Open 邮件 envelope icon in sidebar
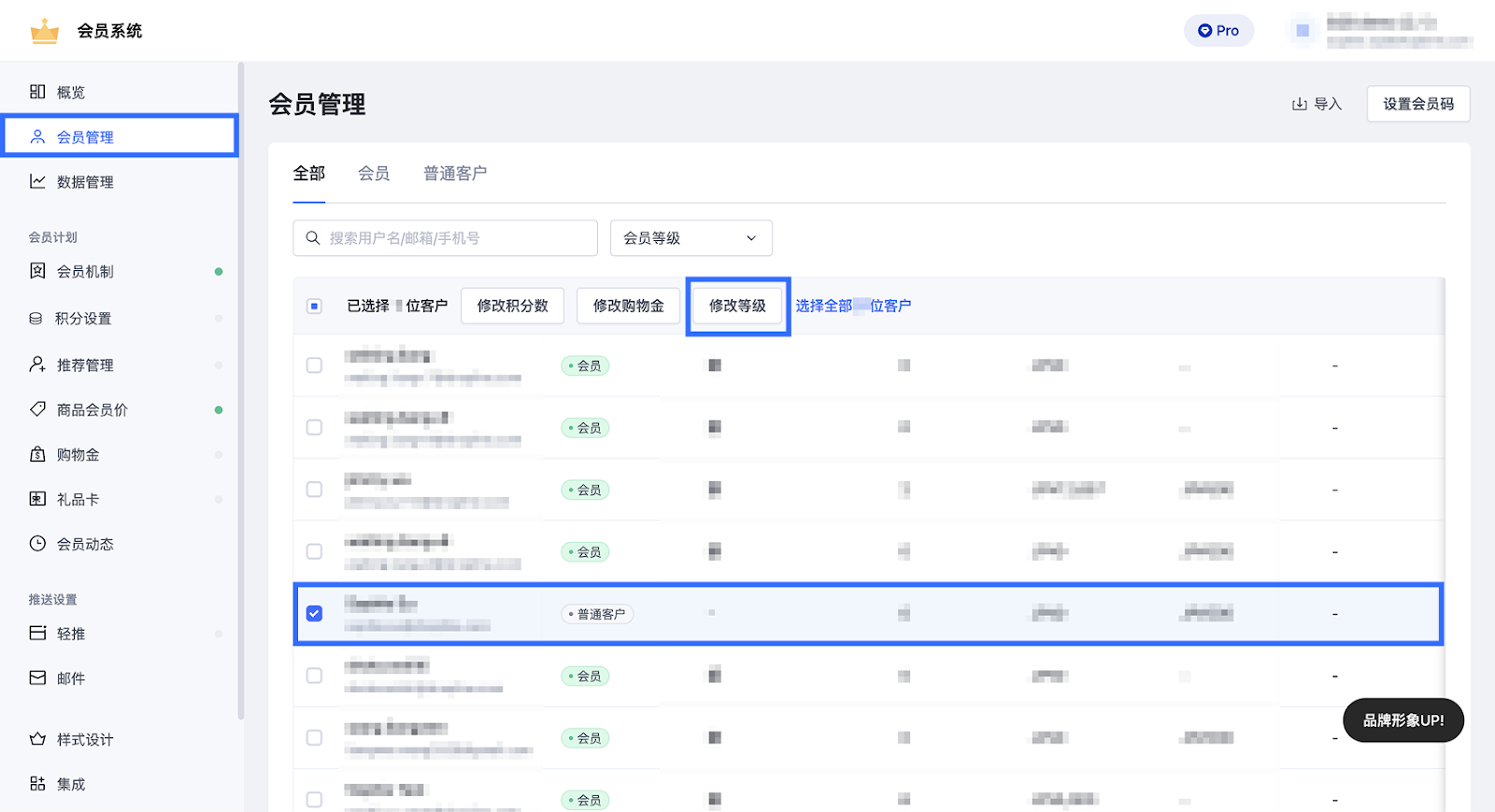1495x812 pixels. coord(37,678)
